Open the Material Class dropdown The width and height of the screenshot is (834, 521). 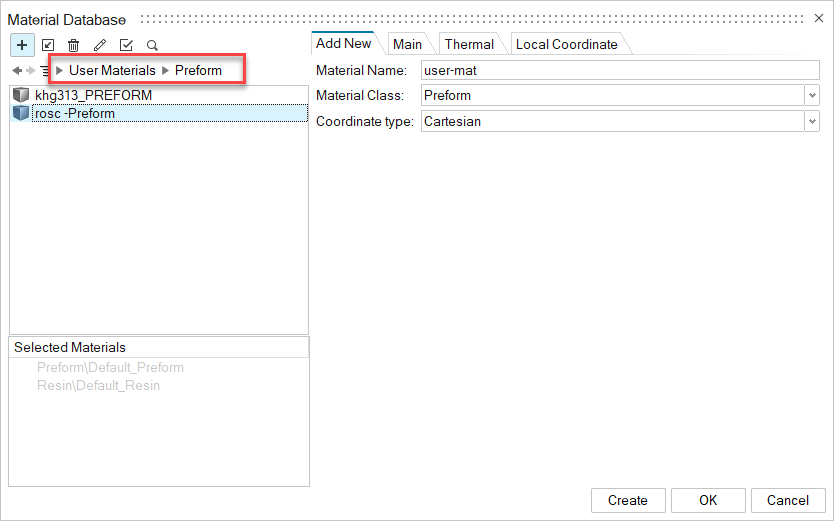pyautogui.click(x=811, y=96)
